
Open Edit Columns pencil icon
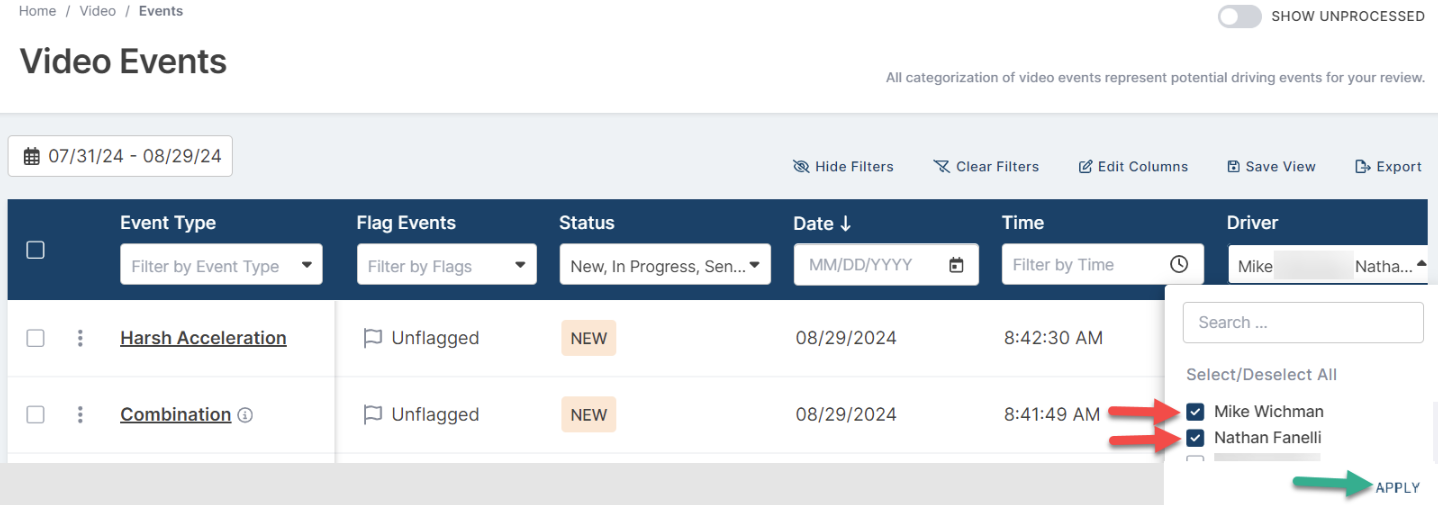pyautogui.click(x=1085, y=167)
